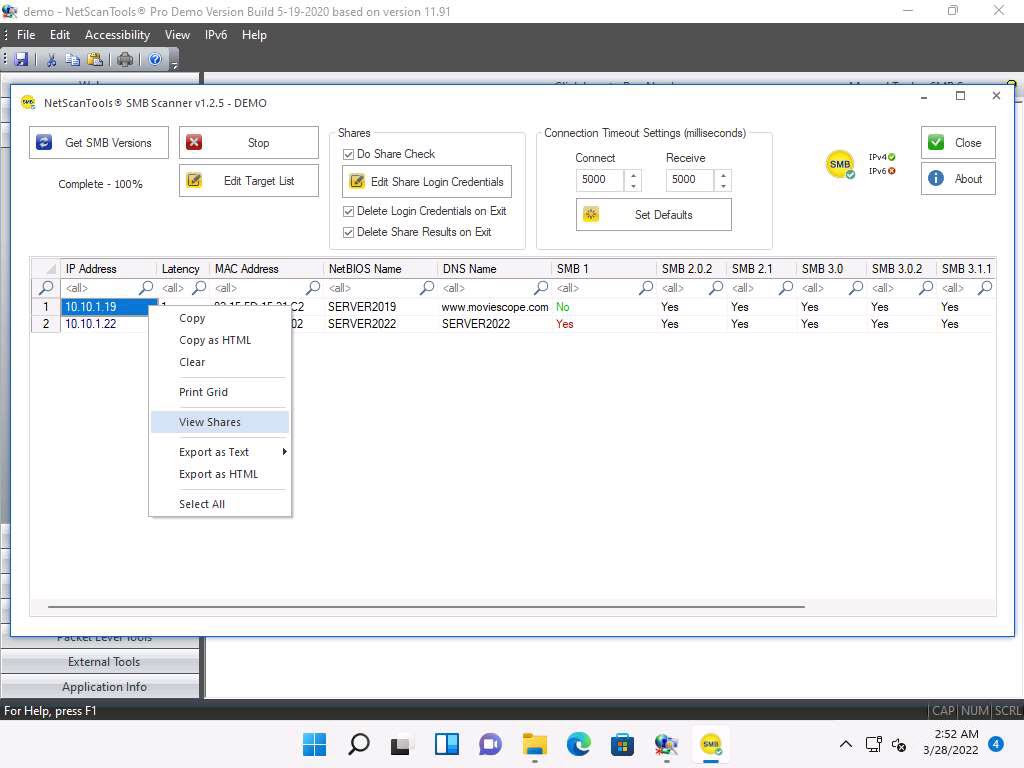Click the Save icon in the toolbar

[x=21, y=60]
